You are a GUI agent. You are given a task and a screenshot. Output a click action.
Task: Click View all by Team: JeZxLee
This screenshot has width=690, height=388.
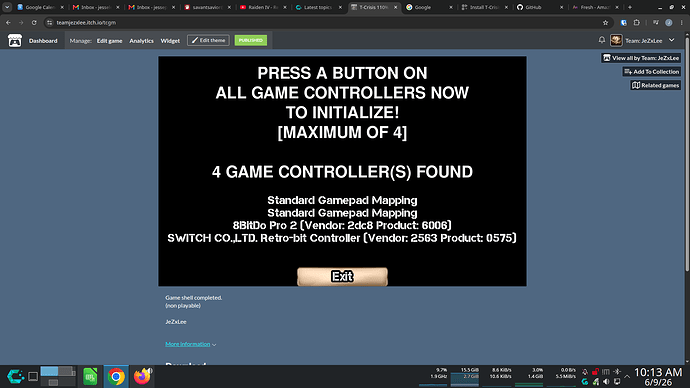(641, 58)
